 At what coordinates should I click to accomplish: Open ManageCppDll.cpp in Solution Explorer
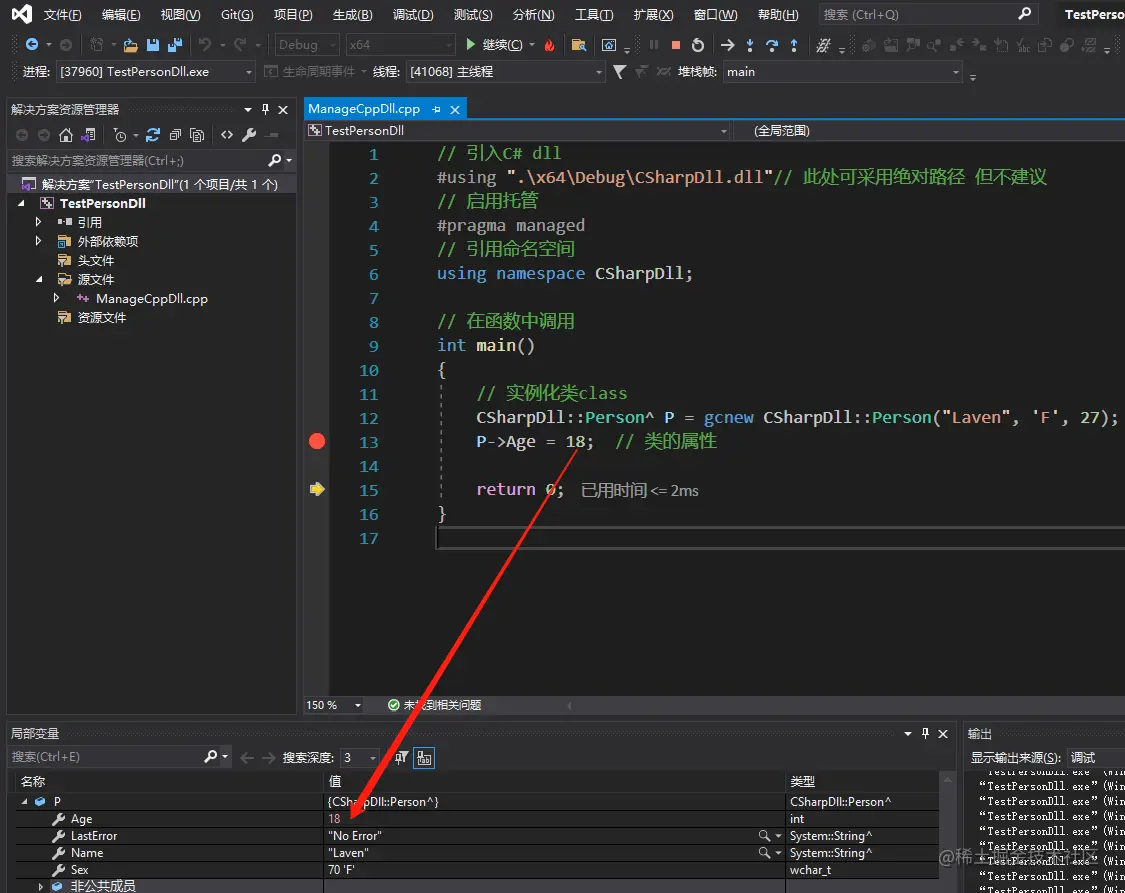point(151,298)
